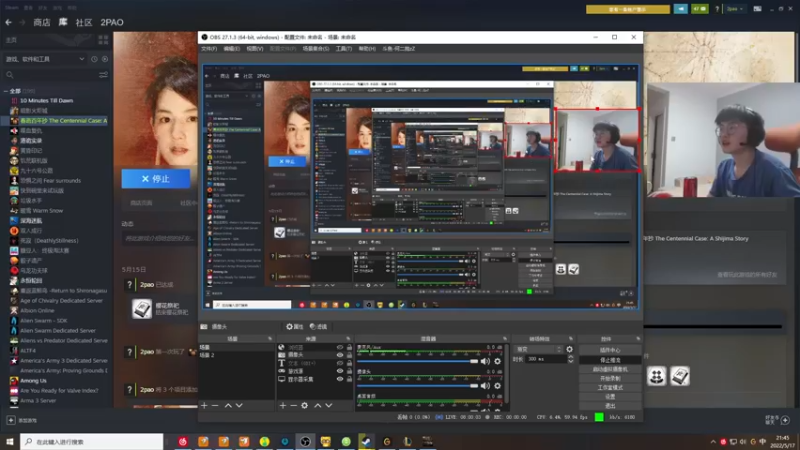
Task: Toggle lock on the display capture source
Action: click(349, 379)
